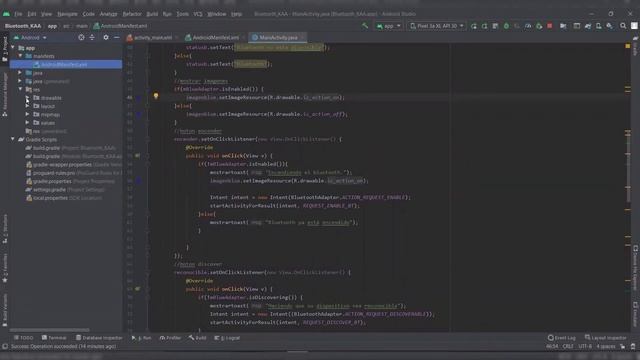Open the Run tool window
640x360 pixels.
click(x=141, y=338)
